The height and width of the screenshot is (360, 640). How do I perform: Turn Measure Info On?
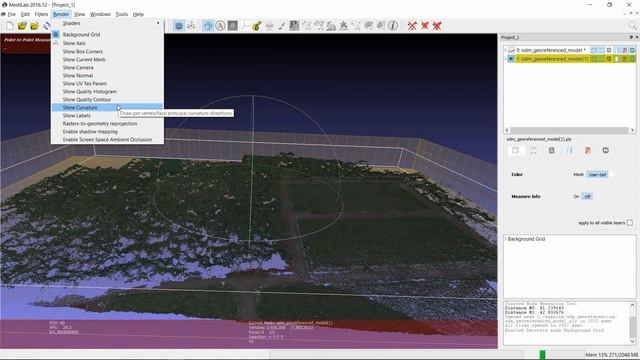[576, 196]
